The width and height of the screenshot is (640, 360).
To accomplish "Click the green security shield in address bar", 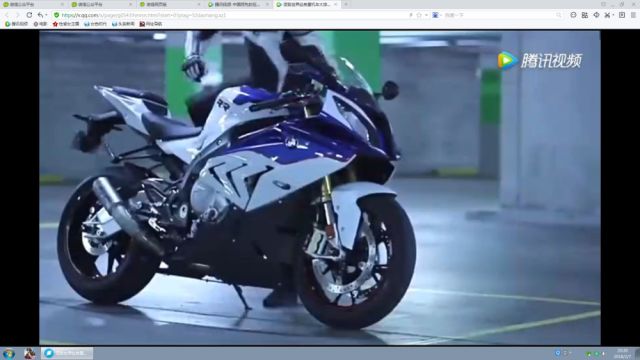I will pyautogui.click(x=56, y=15).
